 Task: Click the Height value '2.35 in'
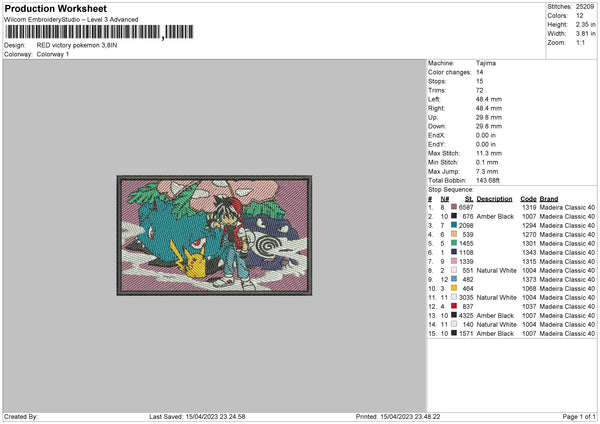pos(585,24)
